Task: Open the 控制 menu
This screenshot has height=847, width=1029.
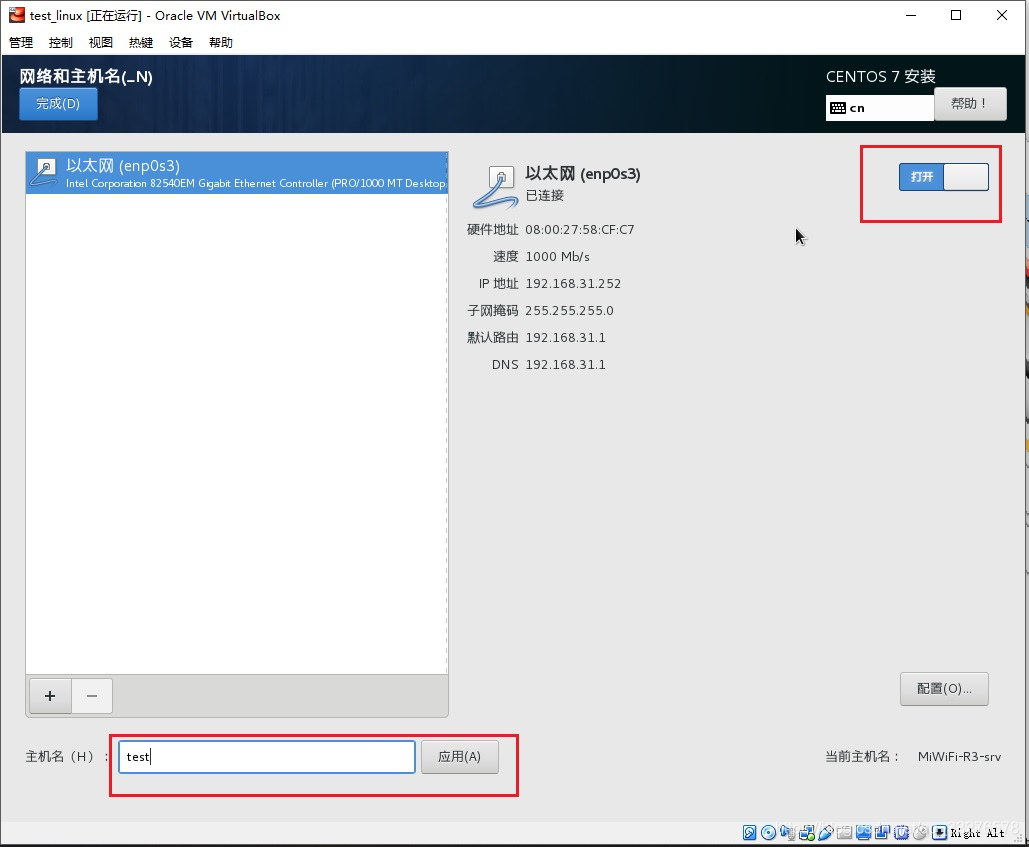Action: click(60, 43)
